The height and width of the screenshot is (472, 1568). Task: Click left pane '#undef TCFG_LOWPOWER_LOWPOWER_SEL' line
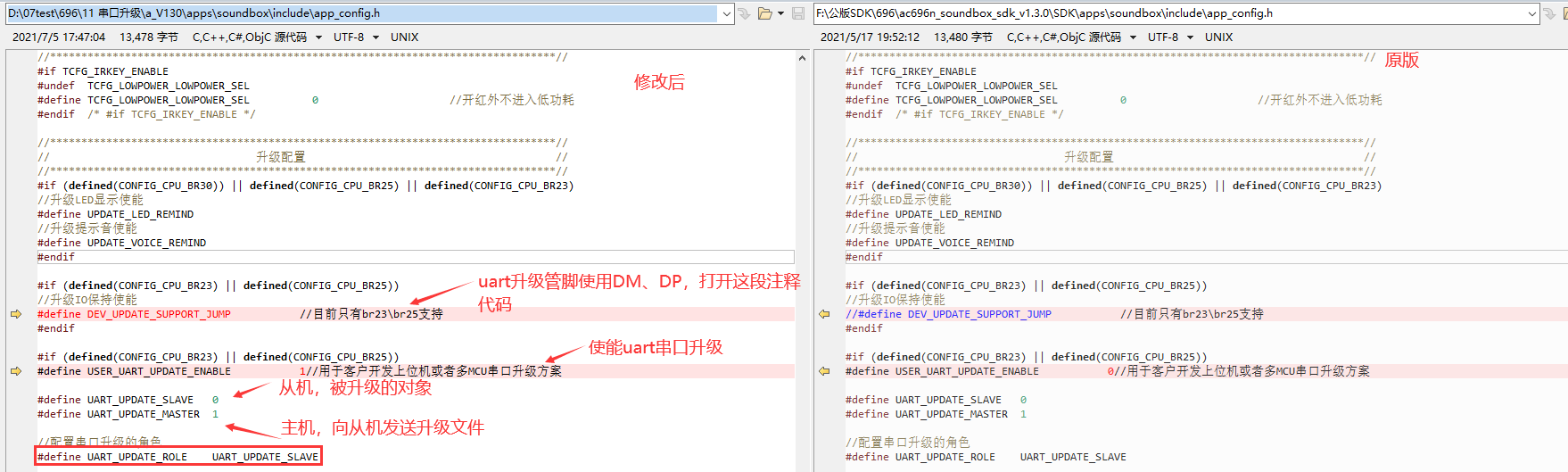[x=144, y=86]
